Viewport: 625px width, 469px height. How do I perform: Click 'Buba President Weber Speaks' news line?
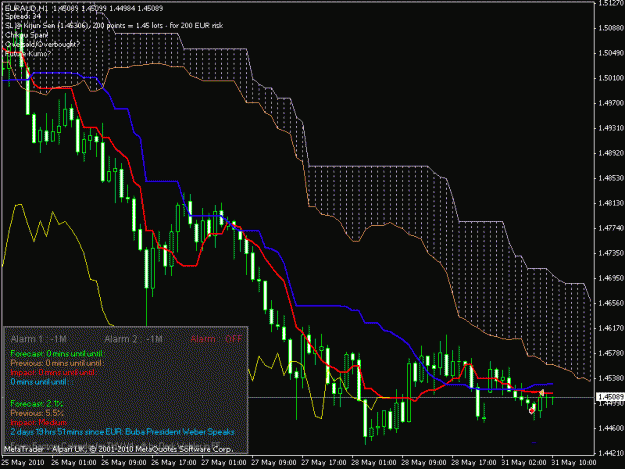click(x=122, y=432)
